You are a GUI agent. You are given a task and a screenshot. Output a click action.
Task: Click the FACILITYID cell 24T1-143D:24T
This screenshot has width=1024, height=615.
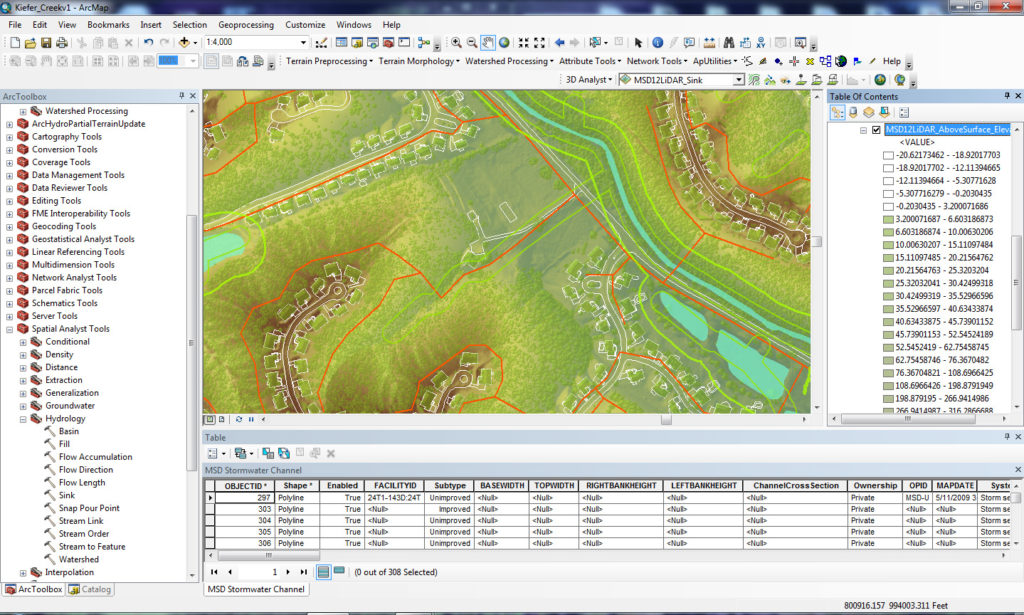coord(394,497)
